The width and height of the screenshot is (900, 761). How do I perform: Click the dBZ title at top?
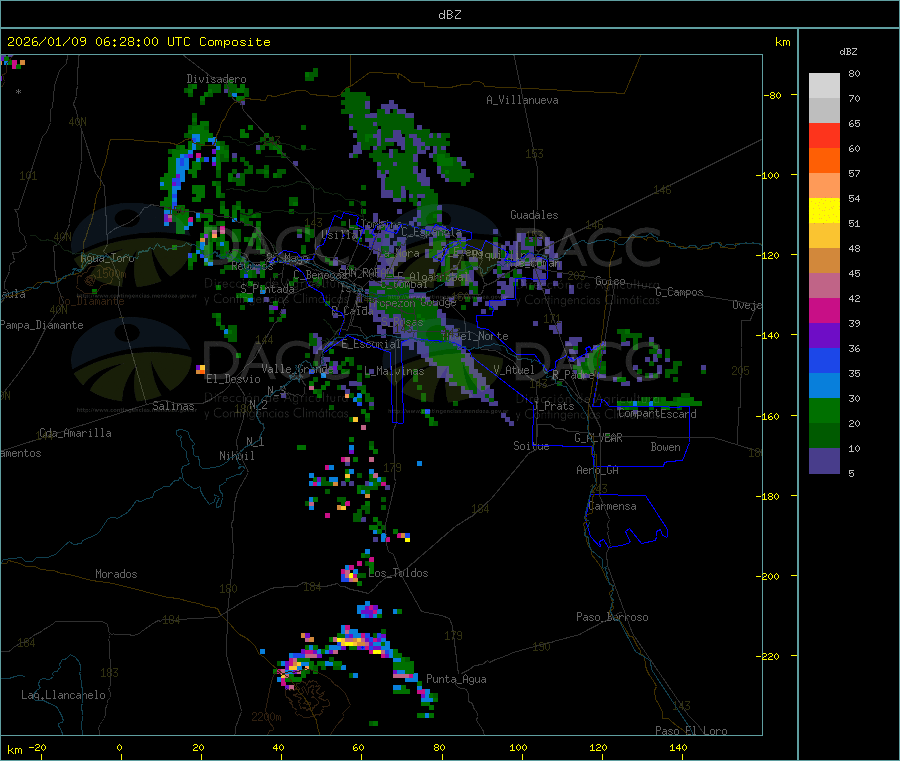tap(449, 14)
